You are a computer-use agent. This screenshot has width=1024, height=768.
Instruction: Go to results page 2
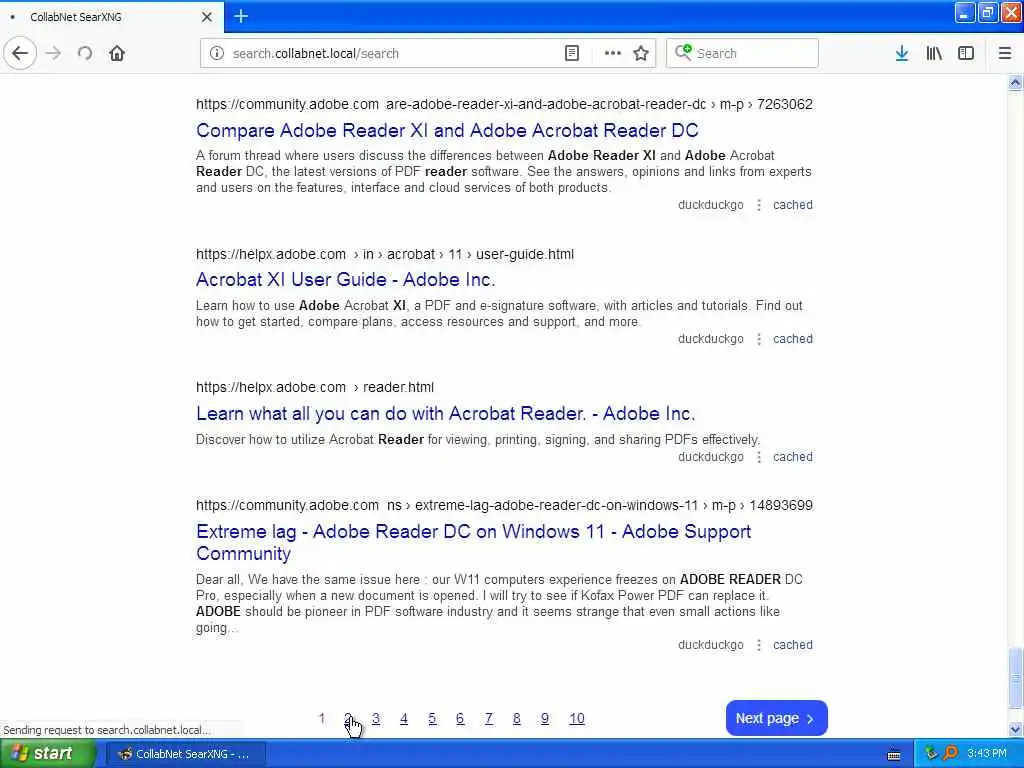click(x=348, y=718)
